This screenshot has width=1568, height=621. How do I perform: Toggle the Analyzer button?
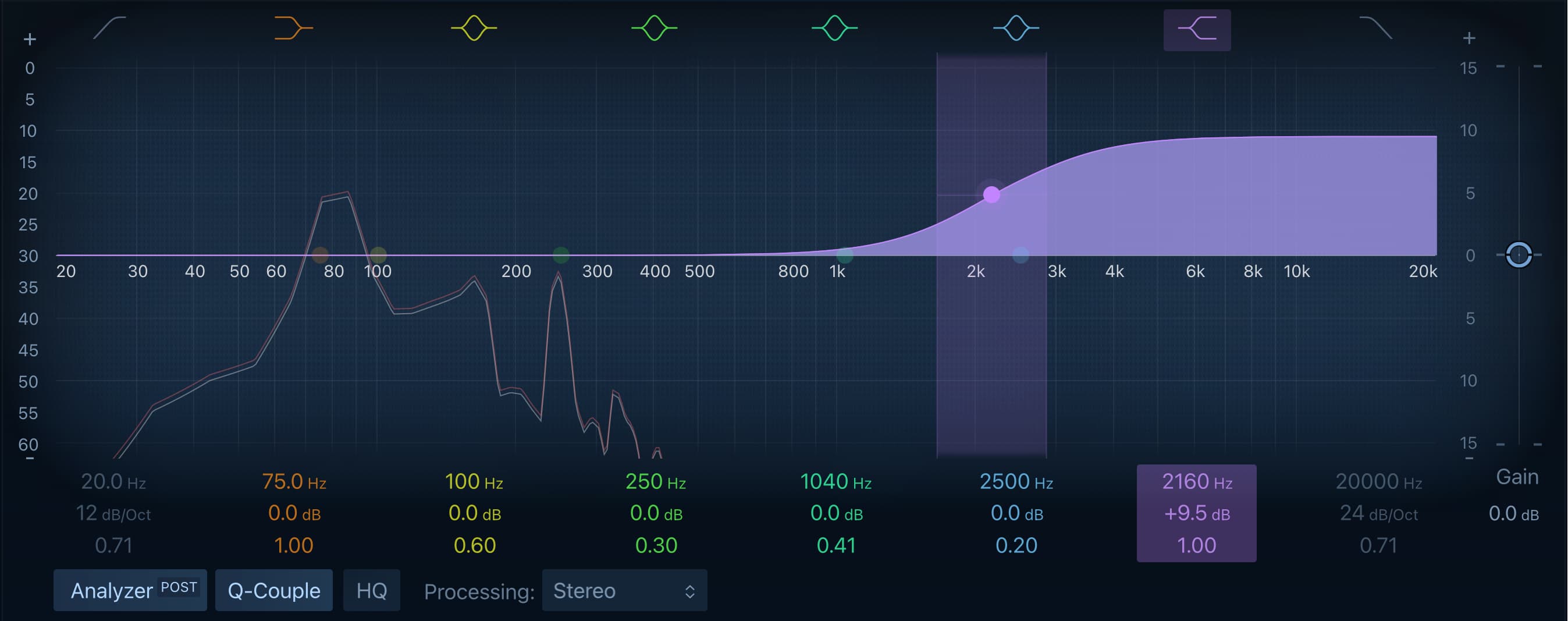tap(130, 590)
